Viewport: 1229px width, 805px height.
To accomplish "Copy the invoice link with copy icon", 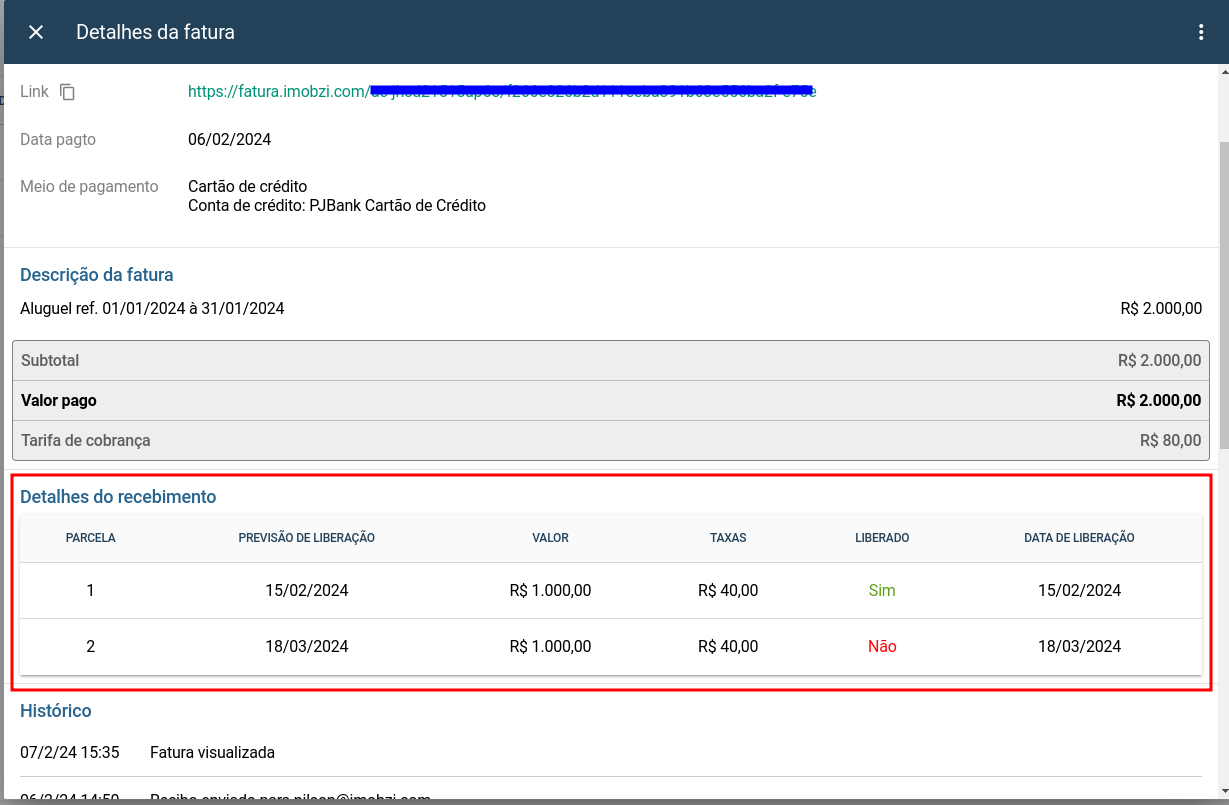I will tap(67, 92).
